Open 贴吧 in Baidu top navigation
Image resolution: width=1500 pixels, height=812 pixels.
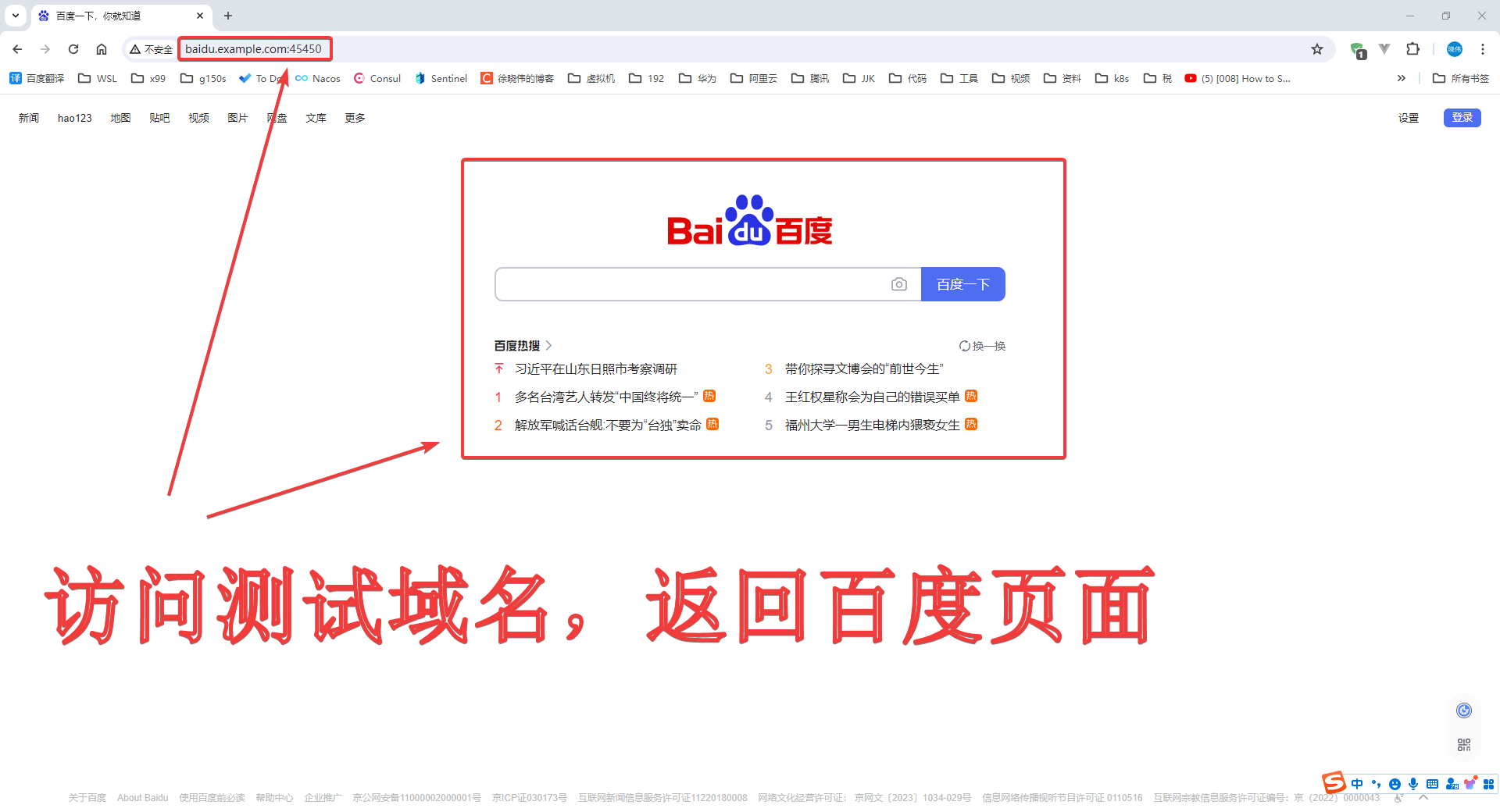click(x=159, y=118)
